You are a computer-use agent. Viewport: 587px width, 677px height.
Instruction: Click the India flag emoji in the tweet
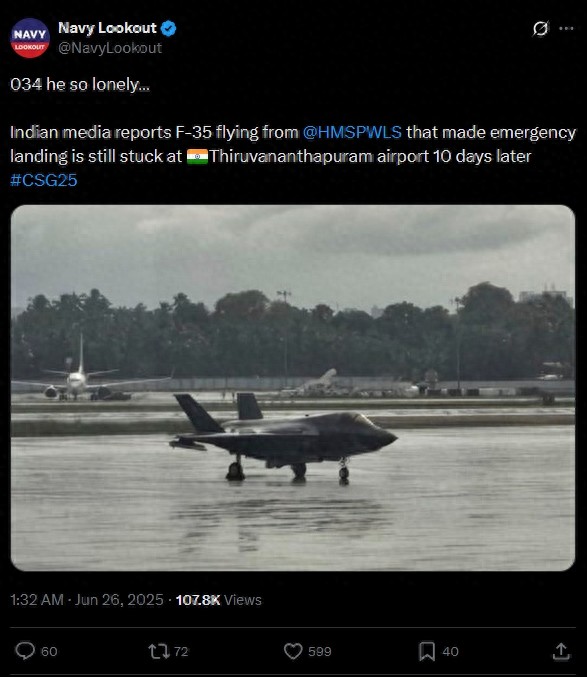click(x=197, y=156)
